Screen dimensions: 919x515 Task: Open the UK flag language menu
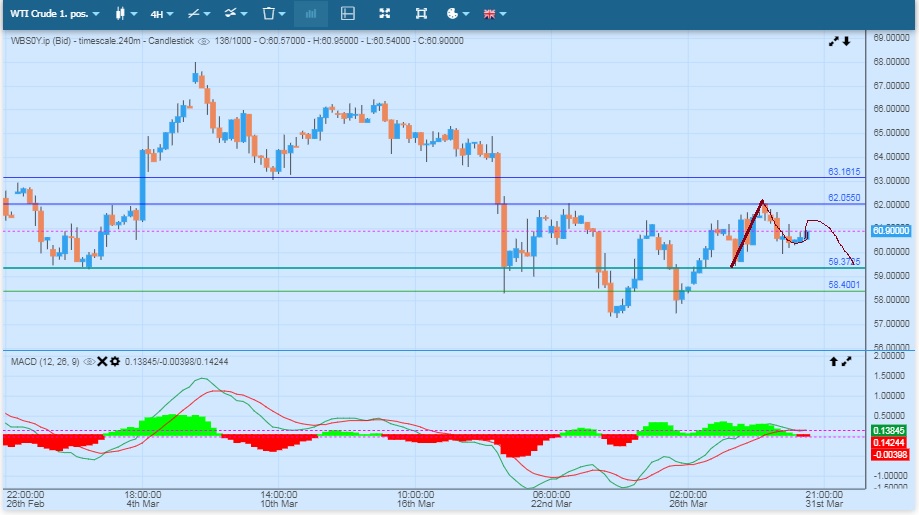click(x=493, y=14)
